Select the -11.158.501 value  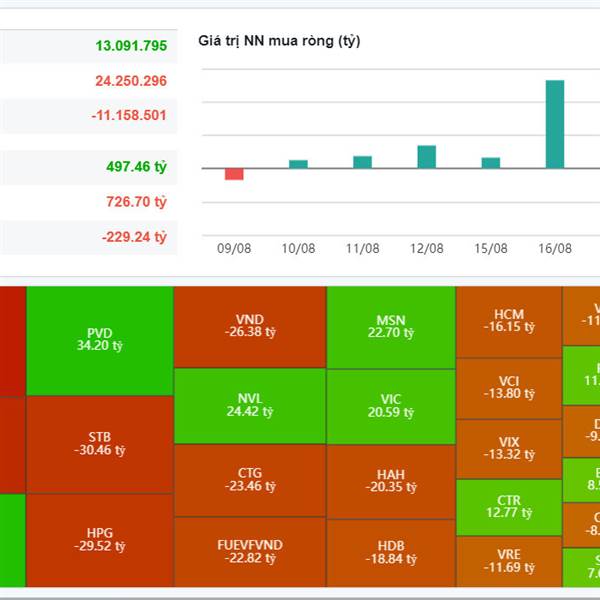(x=129, y=115)
